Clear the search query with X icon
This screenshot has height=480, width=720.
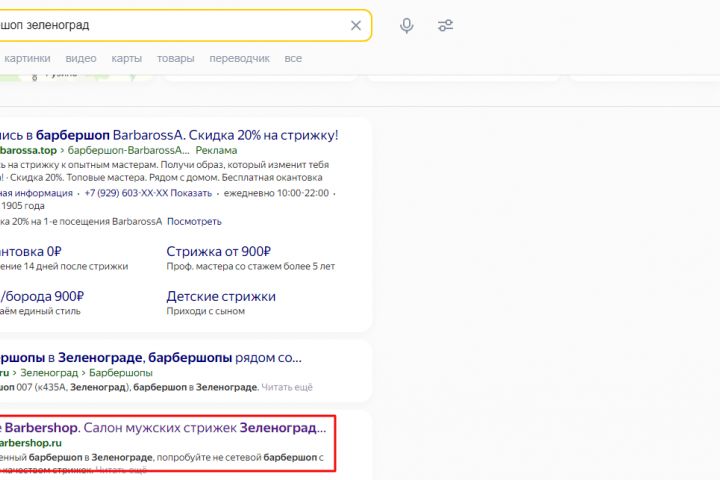coord(355,25)
